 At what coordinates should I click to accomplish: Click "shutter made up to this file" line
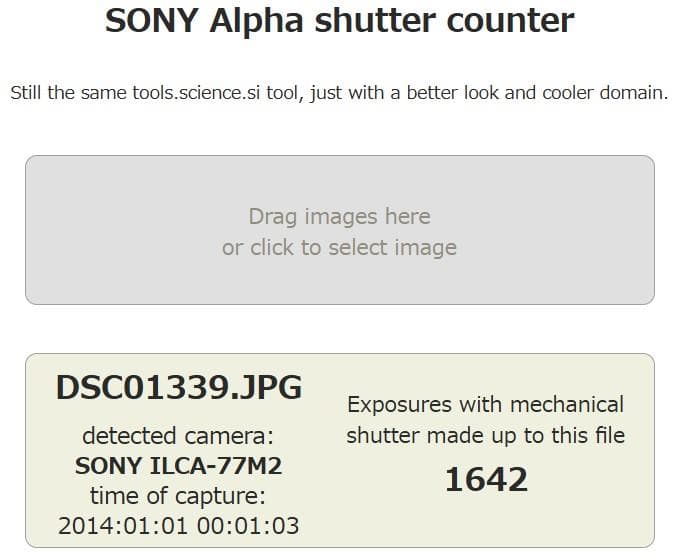point(485,435)
